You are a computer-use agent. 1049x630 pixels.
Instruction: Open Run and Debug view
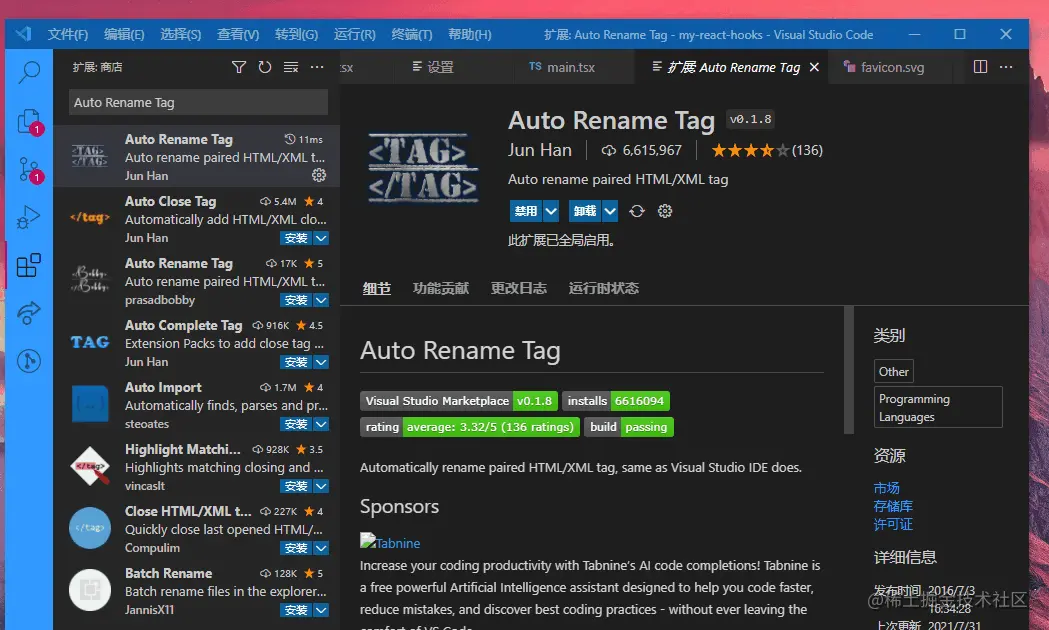[x=29, y=217]
